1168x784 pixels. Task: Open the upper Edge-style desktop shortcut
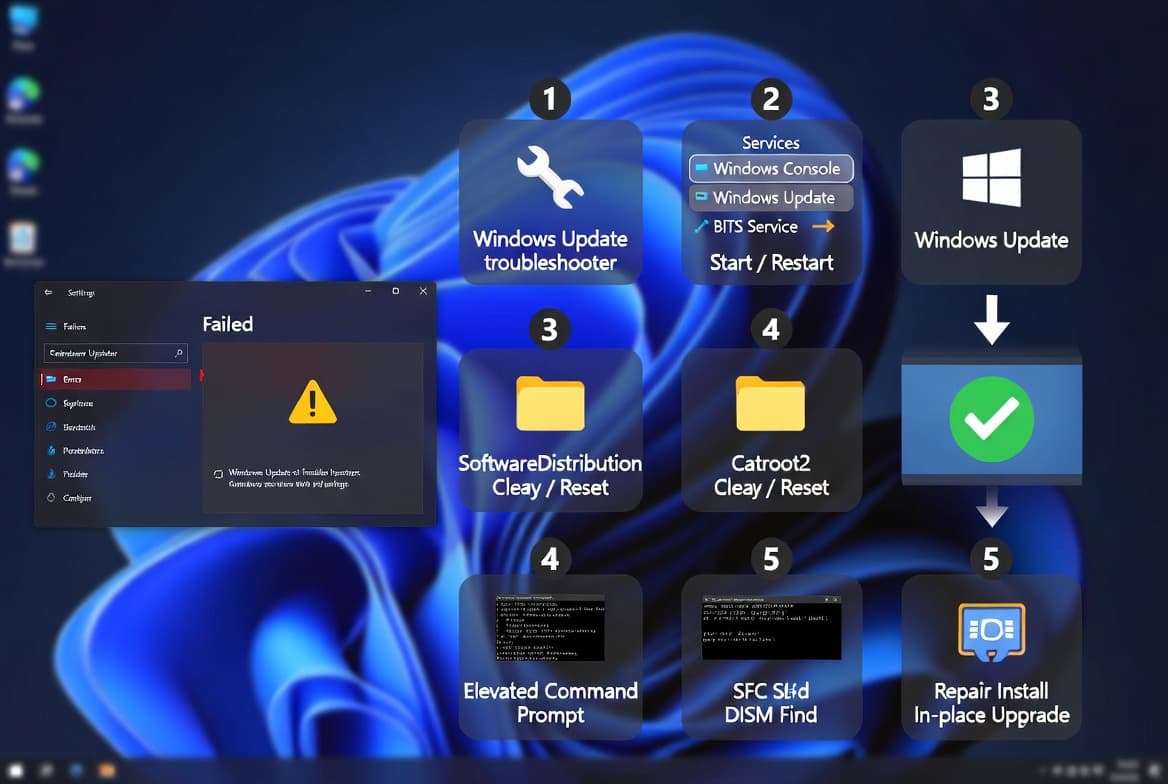click(23, 95)
